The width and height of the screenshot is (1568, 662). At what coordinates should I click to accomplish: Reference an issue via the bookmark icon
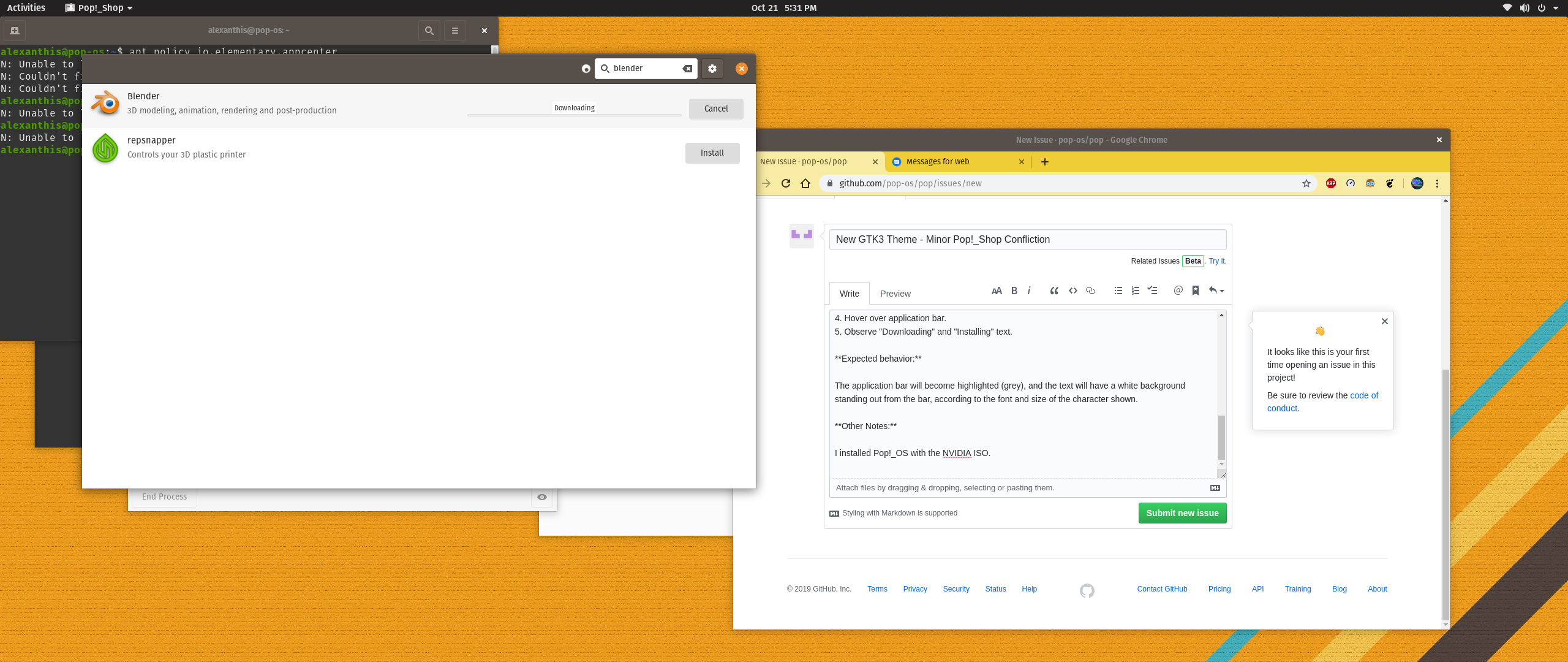tap(1196, 291)
